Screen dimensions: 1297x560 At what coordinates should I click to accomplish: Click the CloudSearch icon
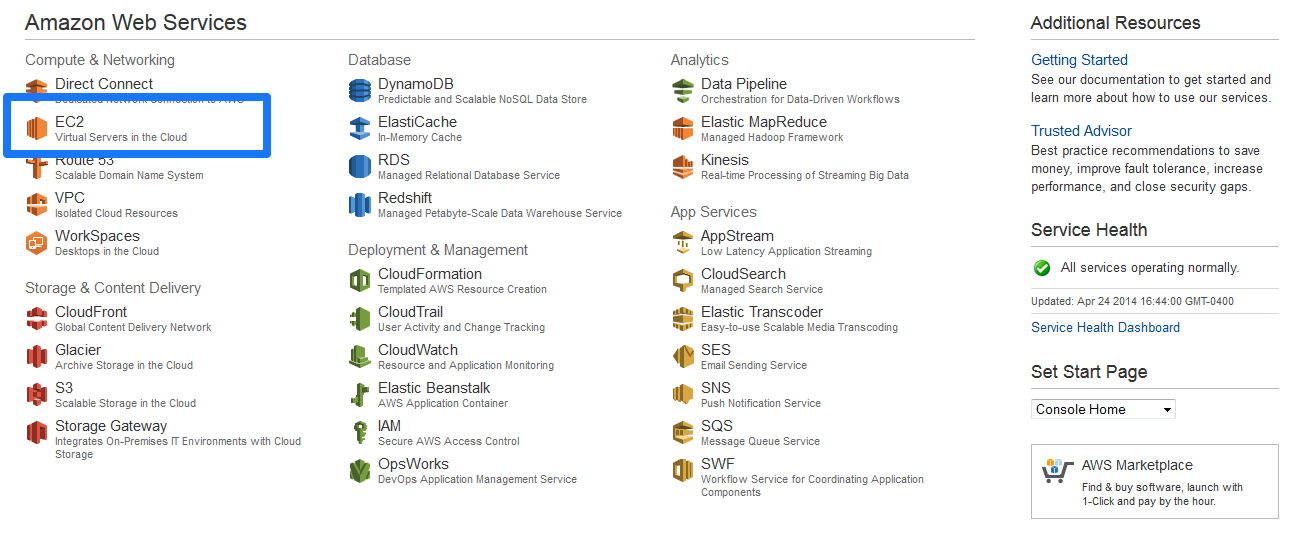tap(683, 281)
